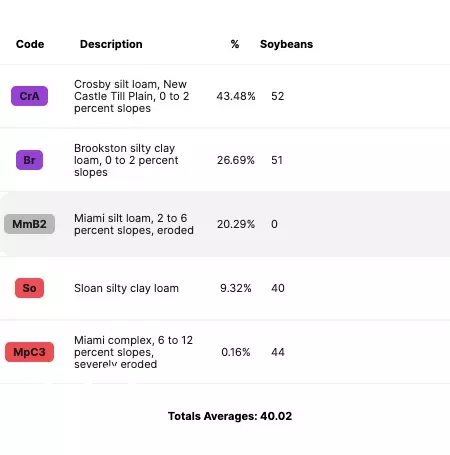450x455 pixels.
Task: Click the 43.48% percentage value
Action: tap(236, 96)
